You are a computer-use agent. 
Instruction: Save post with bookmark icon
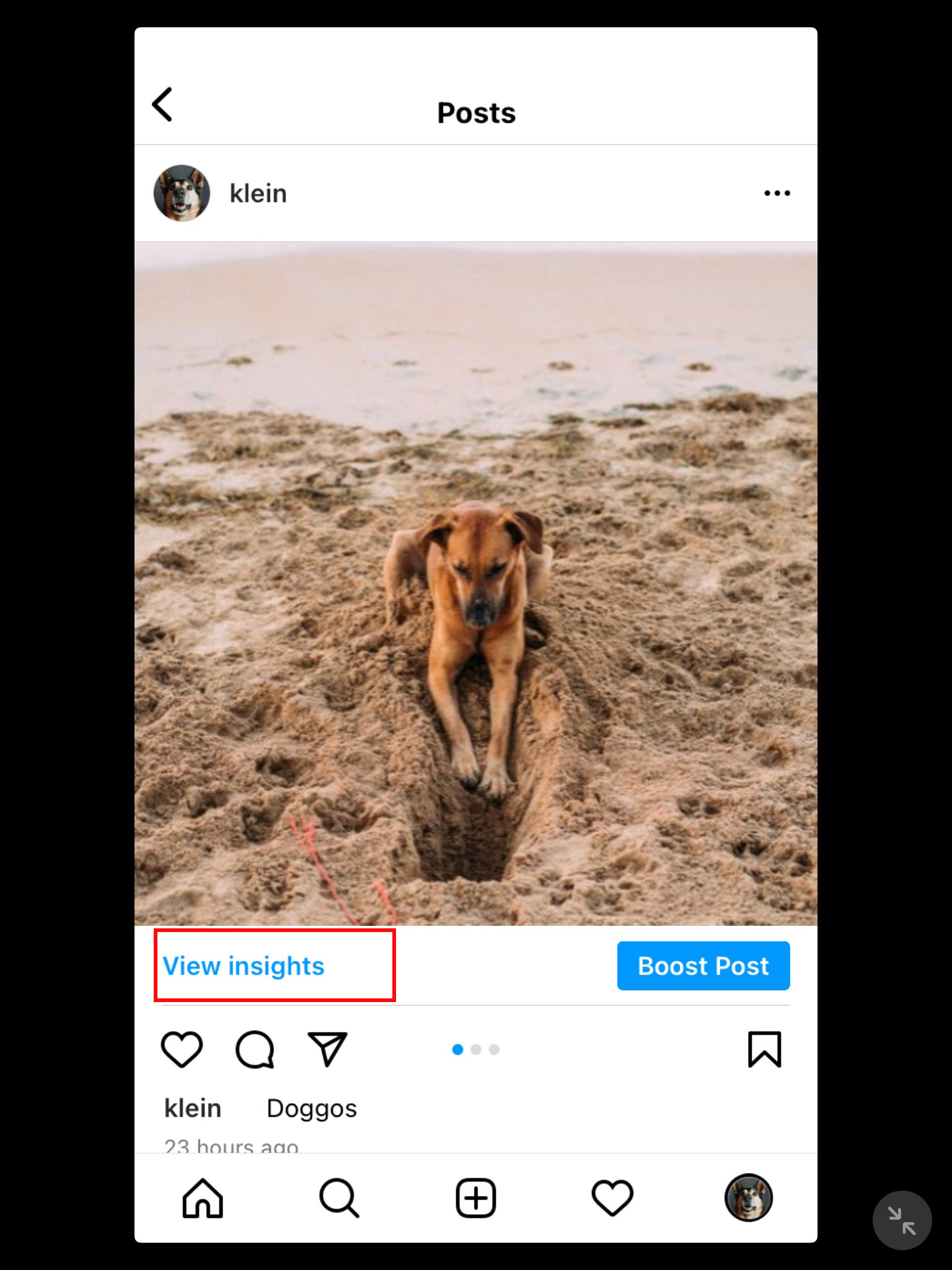[764, 1049]
